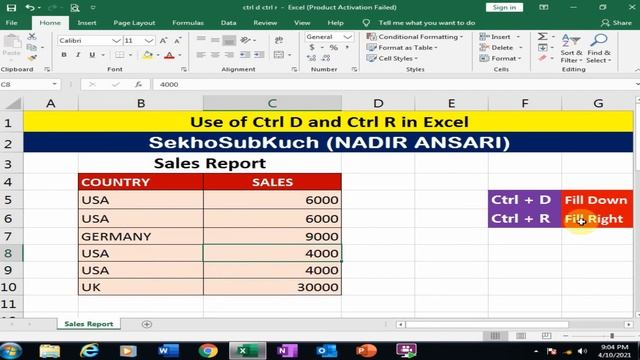Screen dimensions: 640x360
Task: Toggle Align Right horizontal alignment
Action: pyautogui.click(x=229, y=54)
